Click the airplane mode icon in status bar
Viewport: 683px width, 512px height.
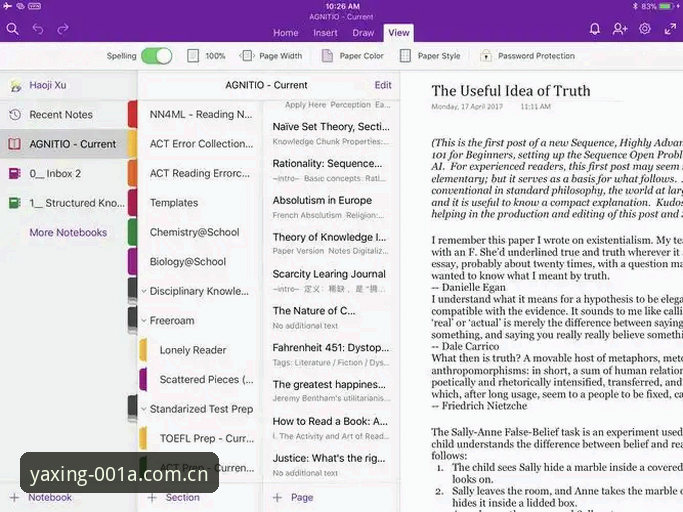[x=7, y=6]
